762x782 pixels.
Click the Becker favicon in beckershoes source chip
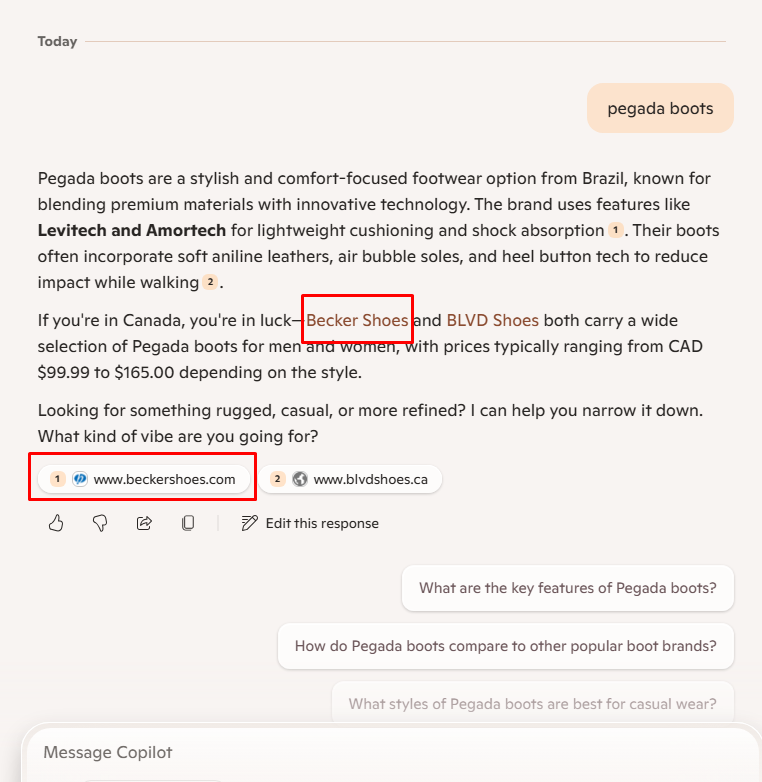81,479
